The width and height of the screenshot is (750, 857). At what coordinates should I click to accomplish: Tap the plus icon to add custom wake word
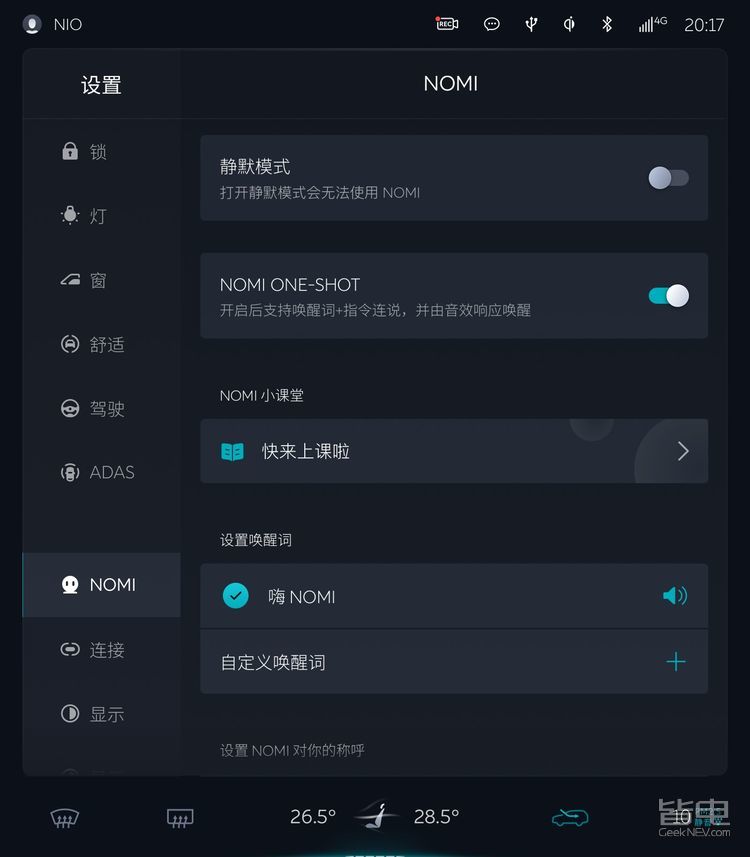tap(676, 662)
